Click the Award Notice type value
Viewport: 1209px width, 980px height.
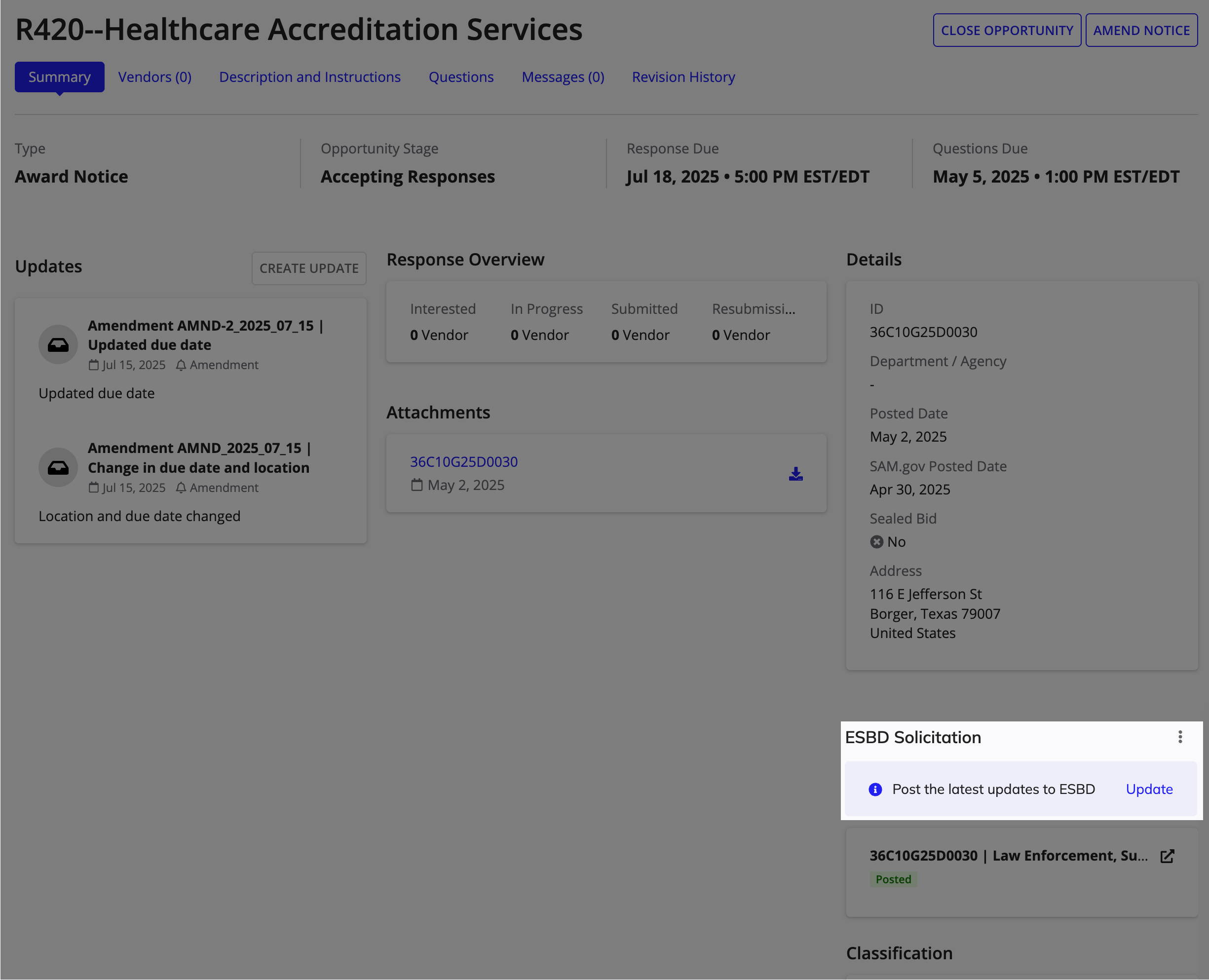coord(71,177)
